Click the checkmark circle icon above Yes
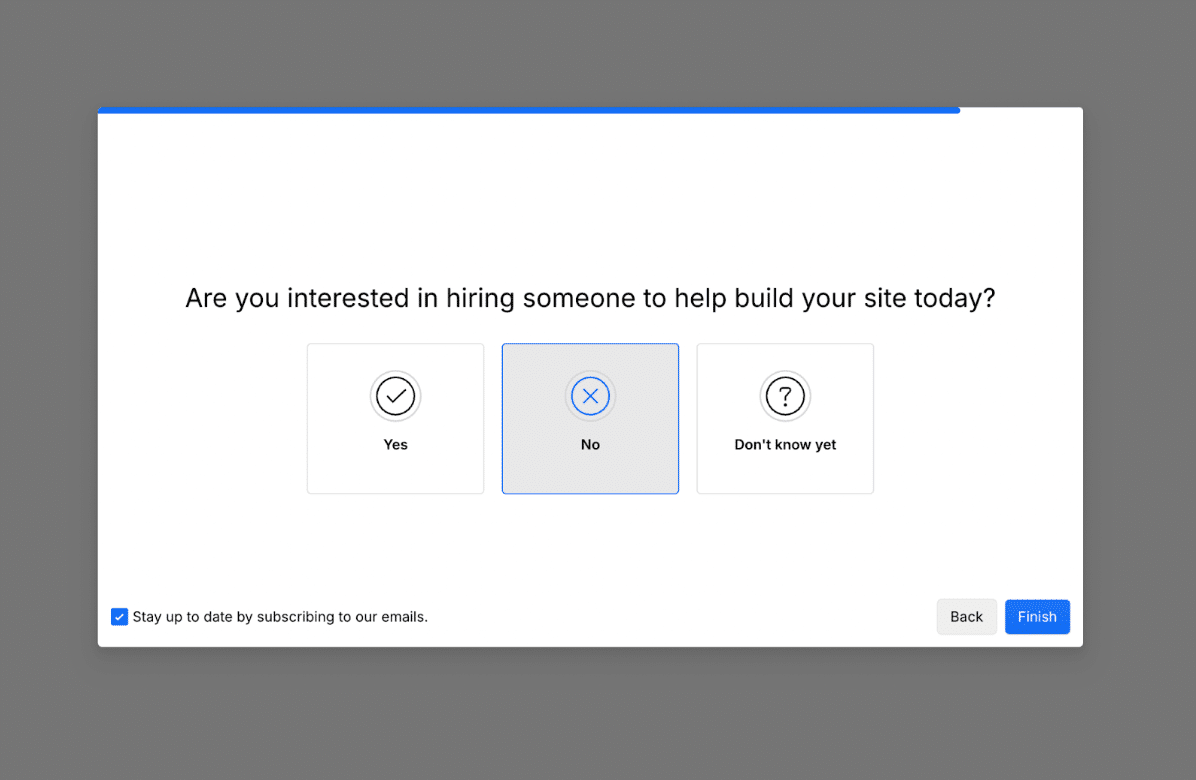 (x=395, y=396)
